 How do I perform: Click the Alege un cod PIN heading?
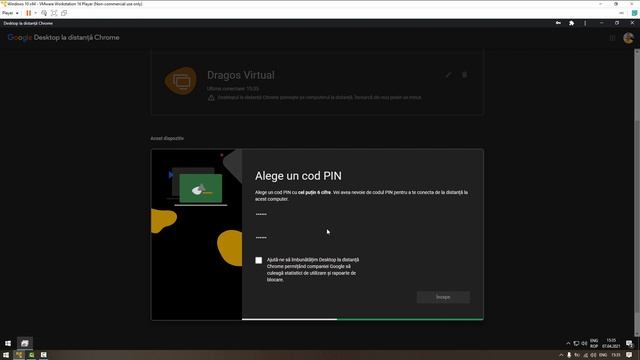[298, 176]
